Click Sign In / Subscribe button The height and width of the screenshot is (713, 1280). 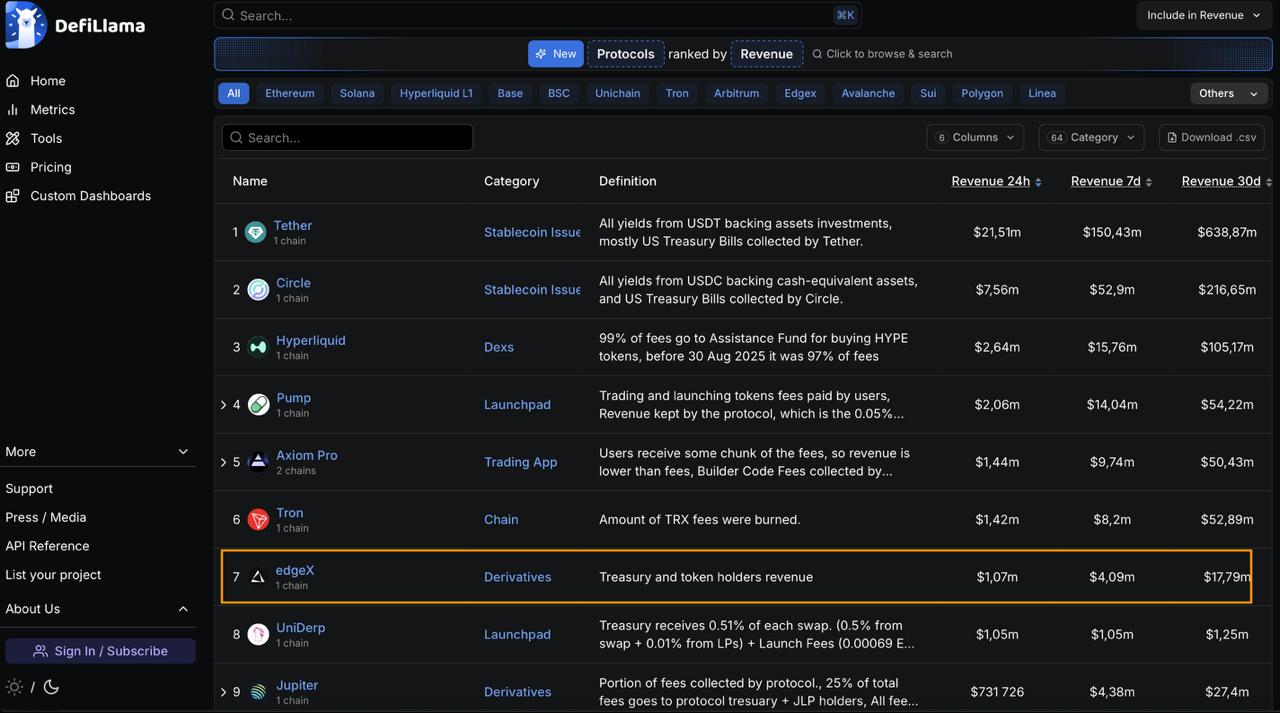click(x=100, y=651)
